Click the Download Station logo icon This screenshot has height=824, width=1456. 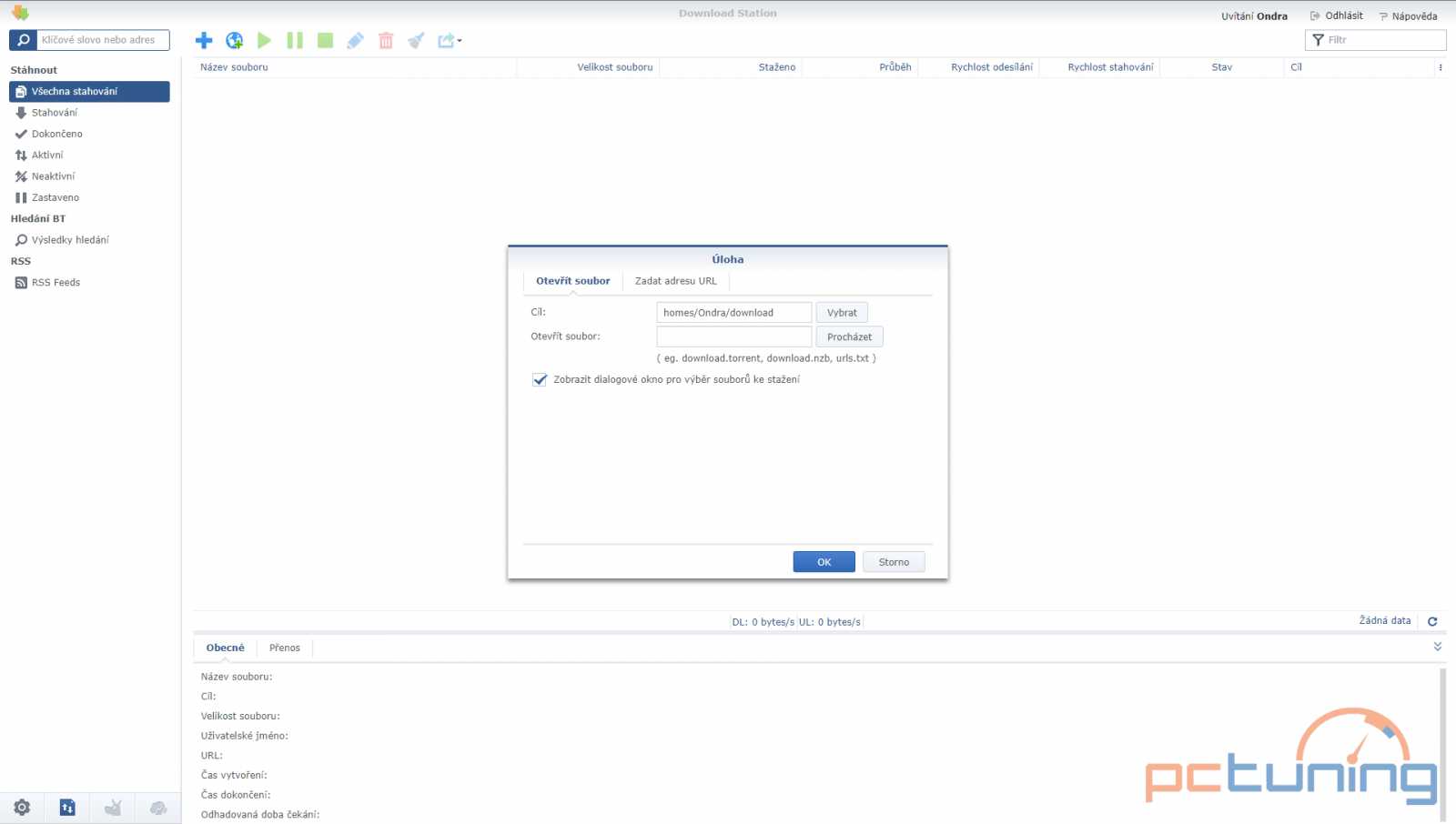point(20,13)
